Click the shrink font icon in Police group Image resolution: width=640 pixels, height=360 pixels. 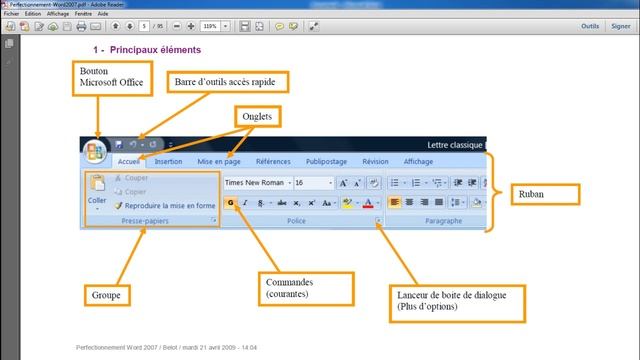pyautogui.click(x=357, y=183)
